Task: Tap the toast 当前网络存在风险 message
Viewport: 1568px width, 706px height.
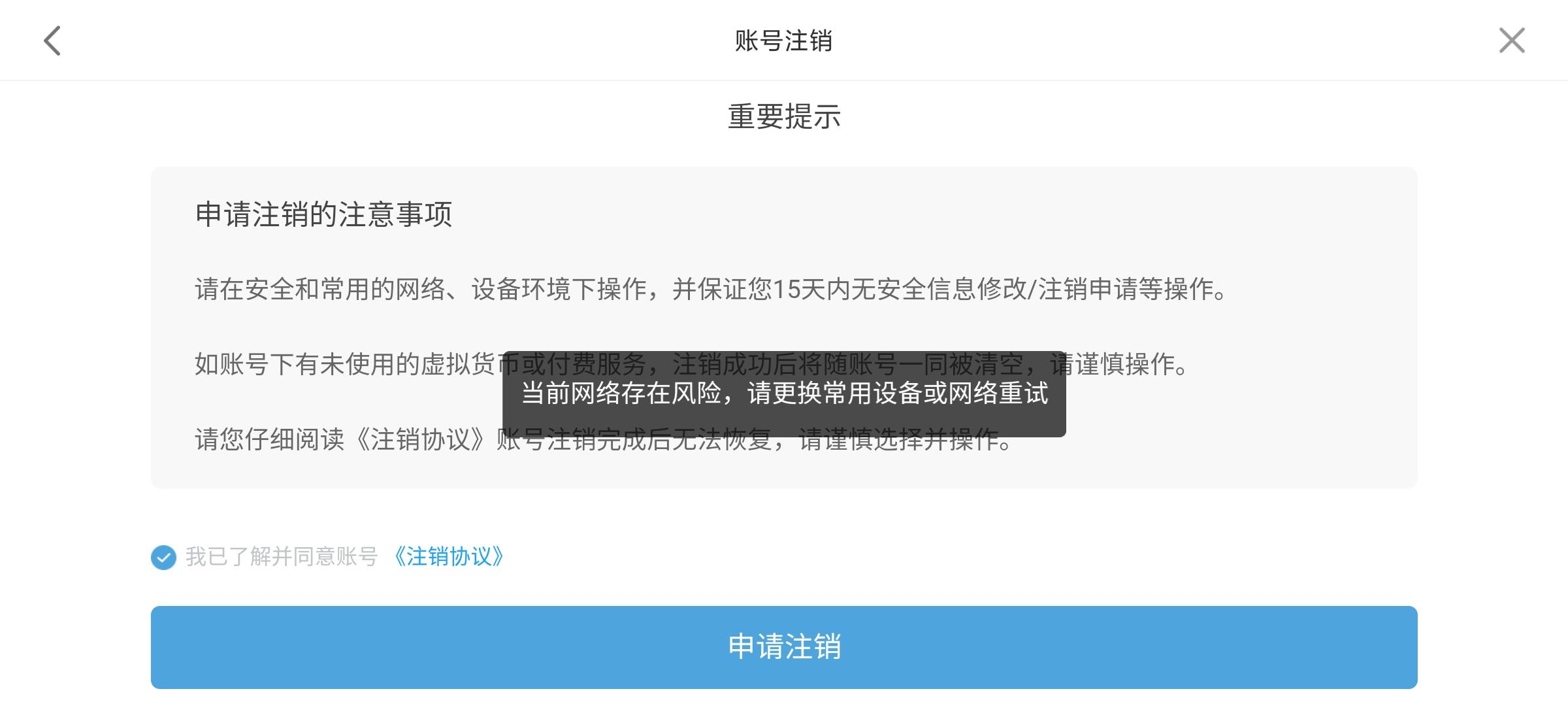Action: [784, 394]
